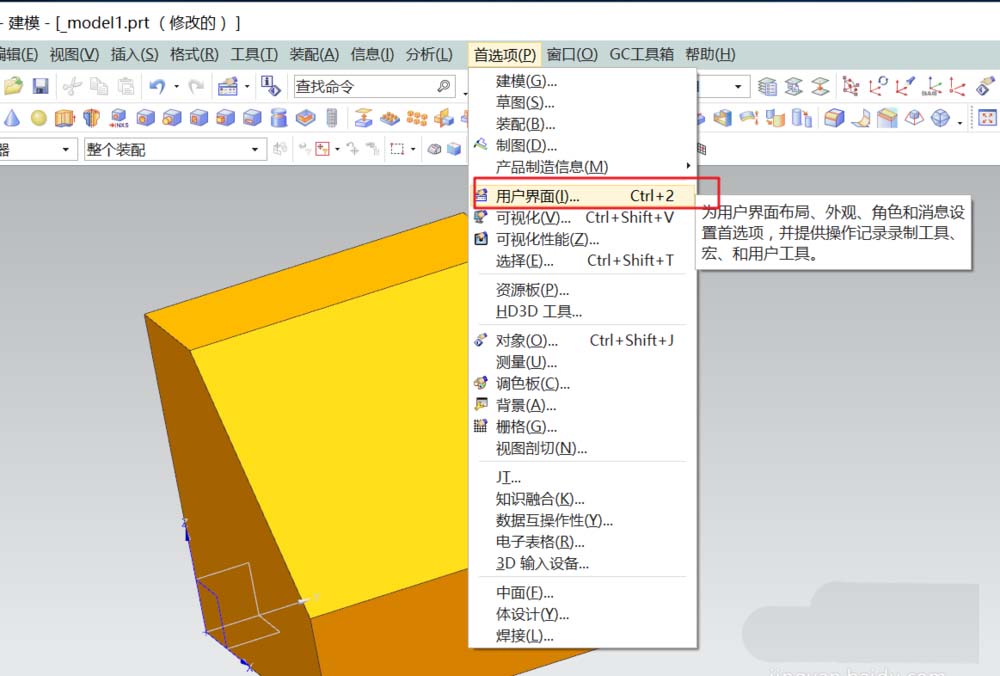Choose 制图(D)... preferences entry
The width and height of the screenshot is (1000, 676).
pos(583,145)
